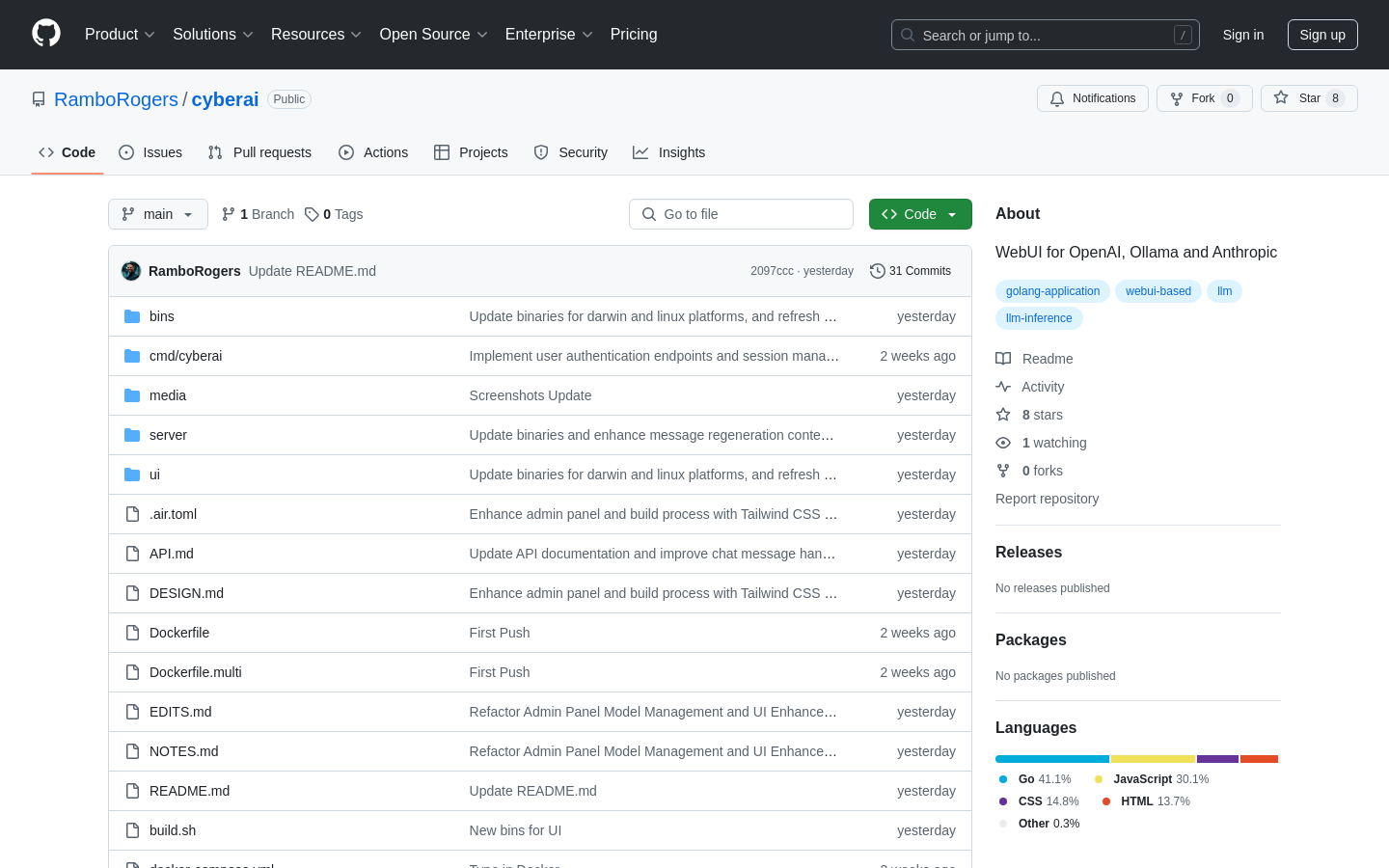The height and width of the screenshot is (868, 1389).
Task: Click the repository icon beside RamboRogers
Action: [x=39, y=99]
